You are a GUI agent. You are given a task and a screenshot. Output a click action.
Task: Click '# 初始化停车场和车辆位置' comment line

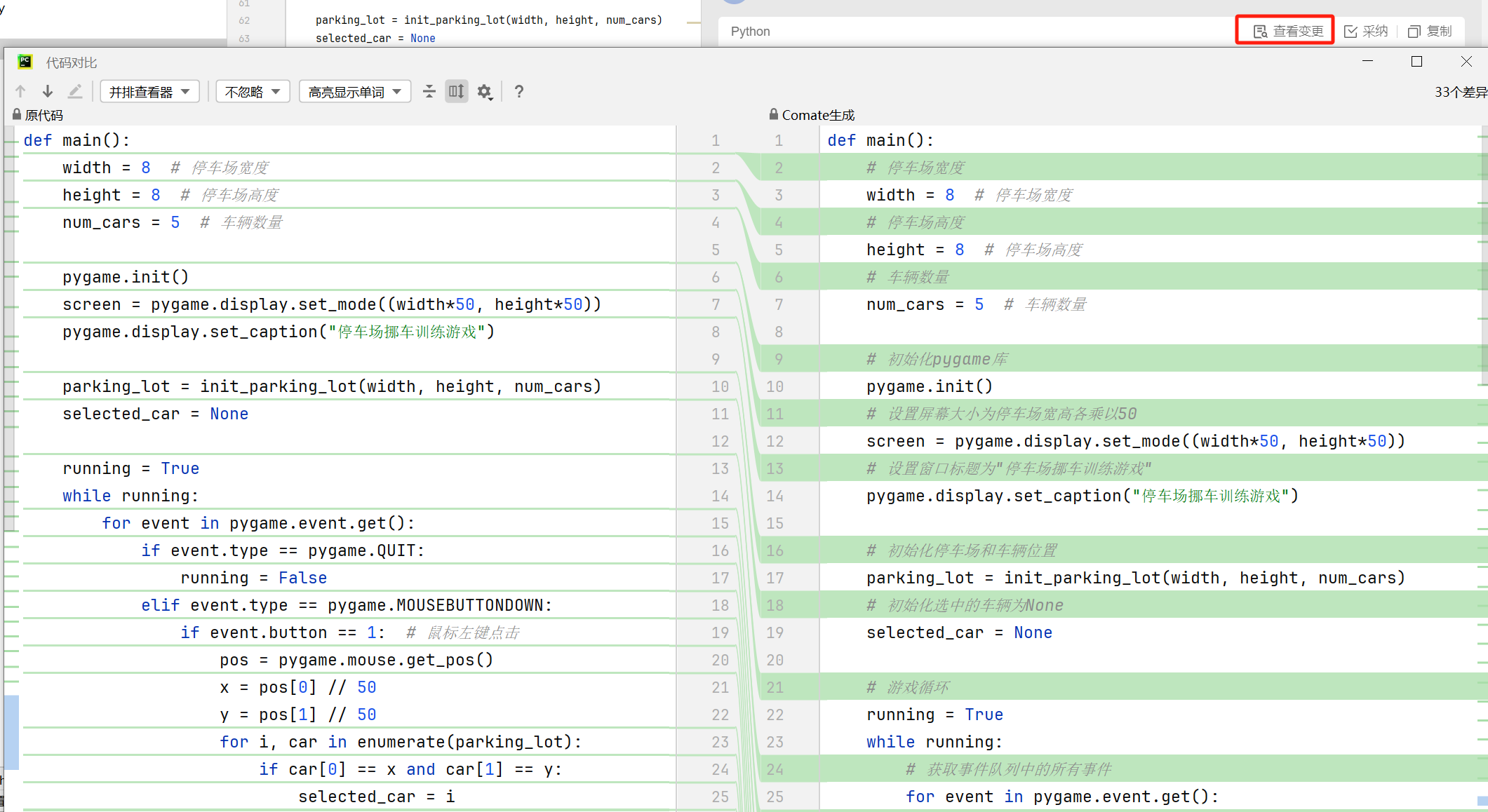962,550
